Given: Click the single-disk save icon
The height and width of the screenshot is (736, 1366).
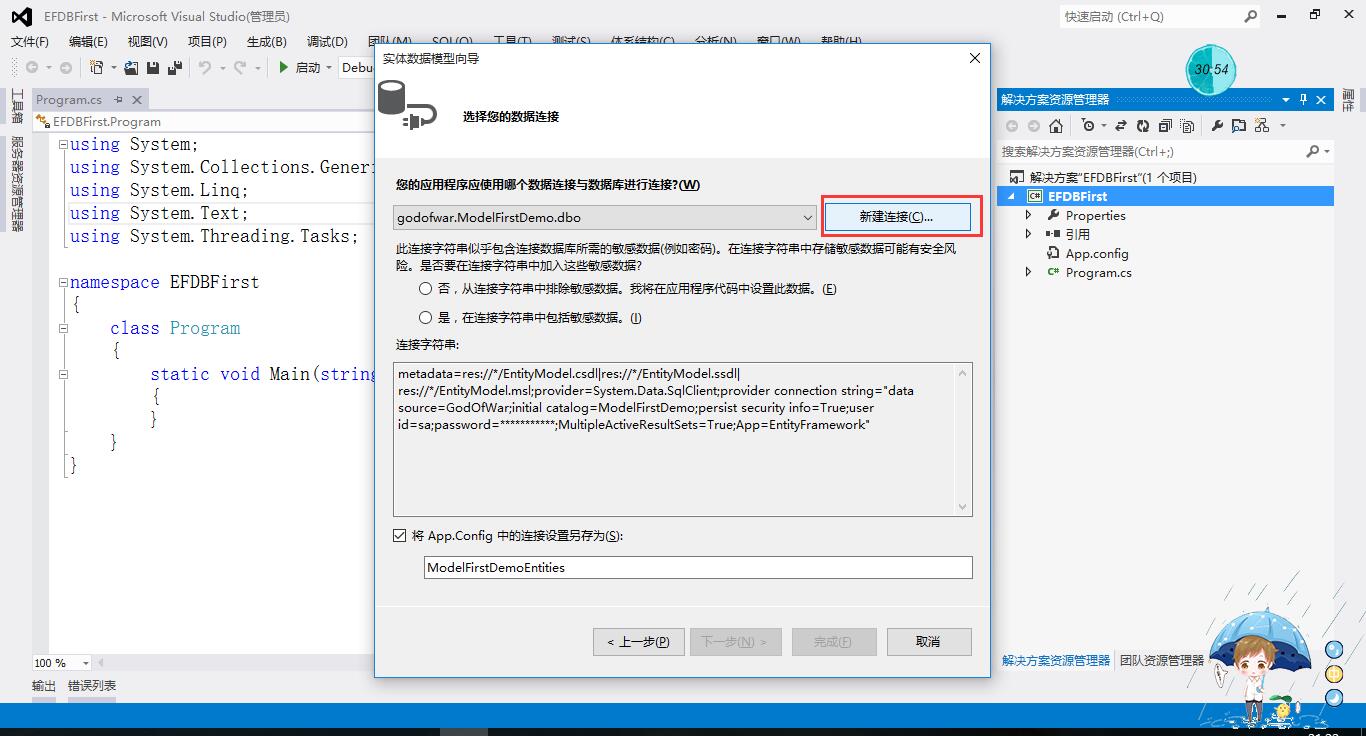Looking at the screenshot, I should (153, 67).
